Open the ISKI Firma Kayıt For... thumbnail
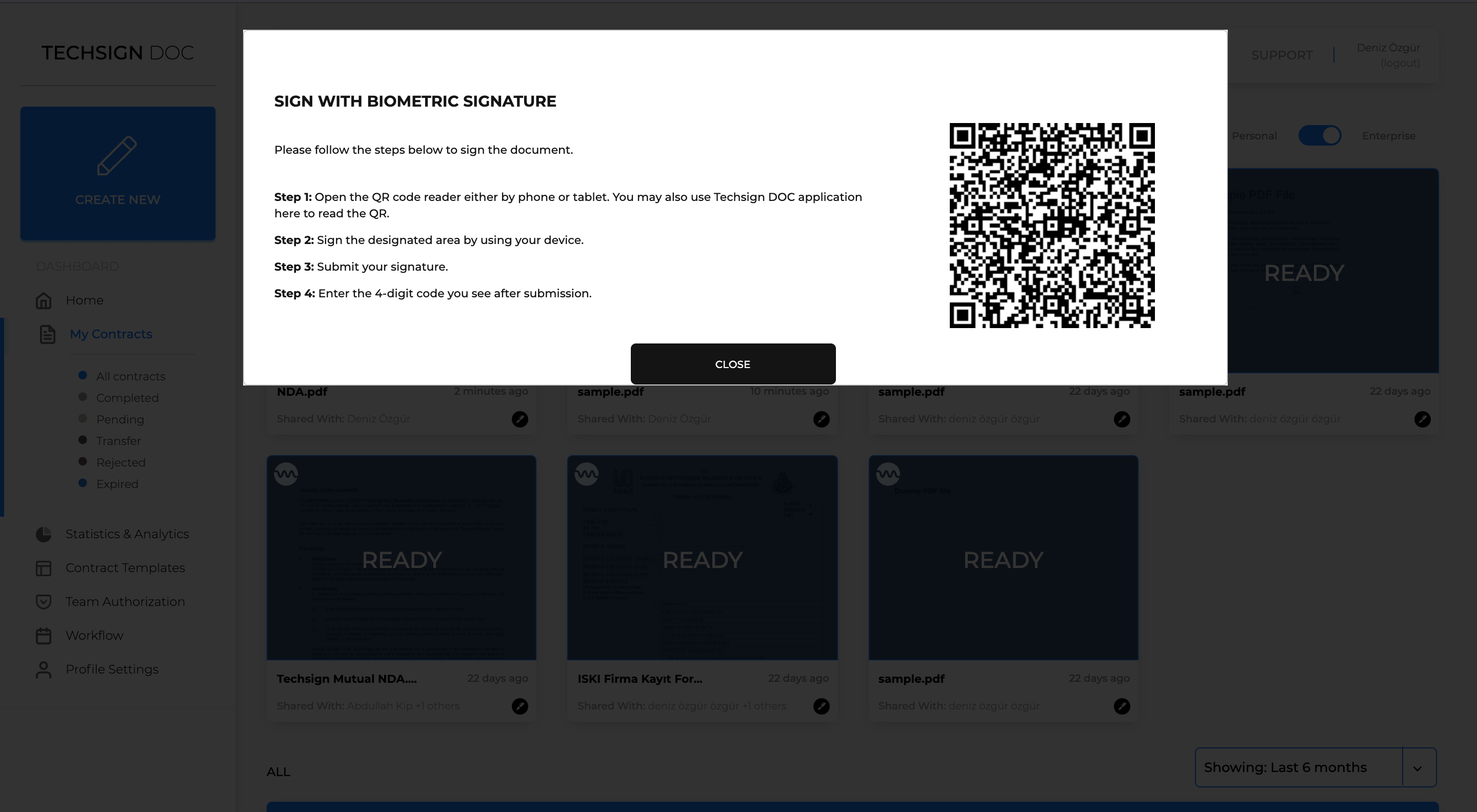 (703, 558)
